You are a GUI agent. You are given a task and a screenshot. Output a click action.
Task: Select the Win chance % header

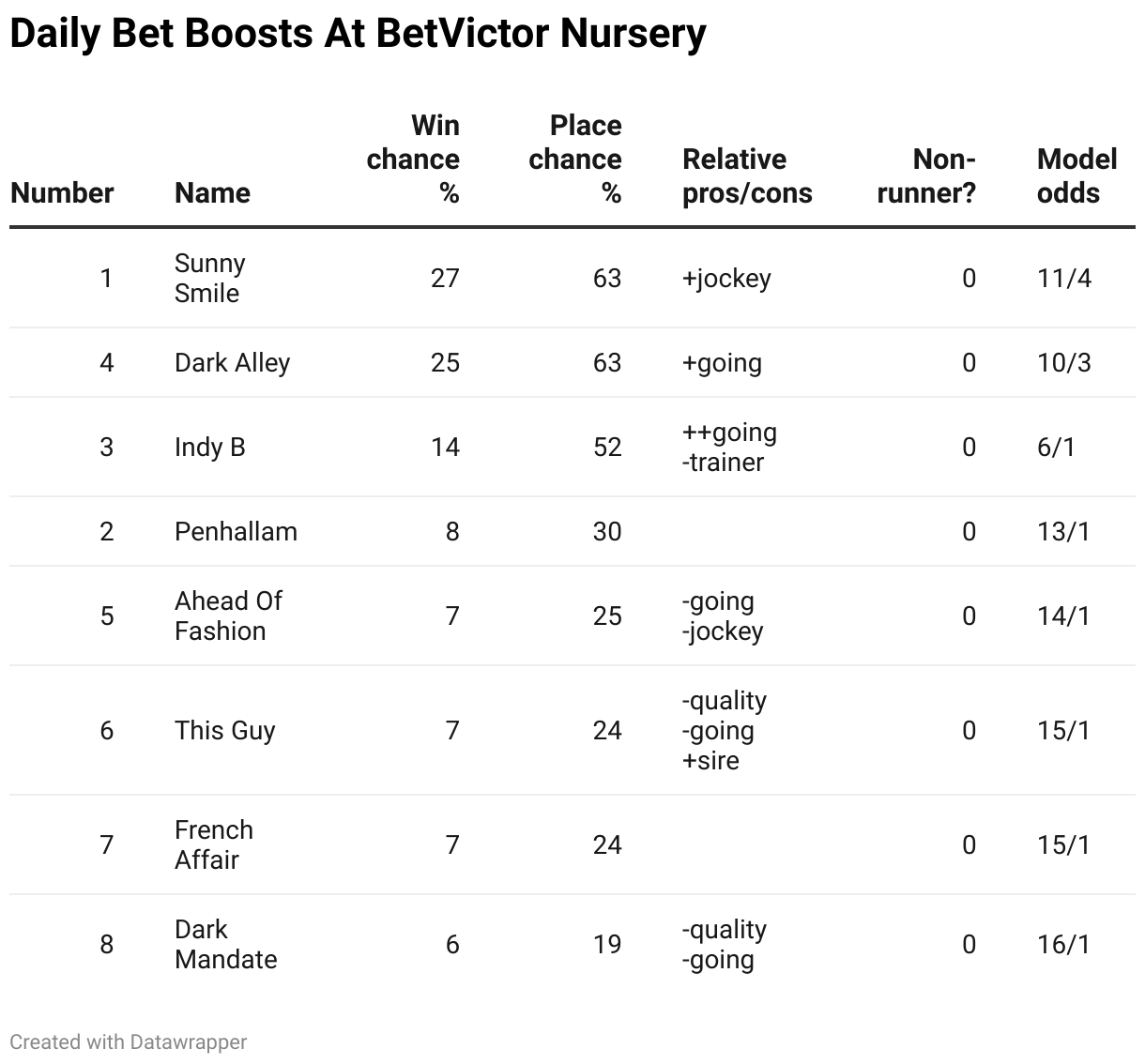click(413, 160)
